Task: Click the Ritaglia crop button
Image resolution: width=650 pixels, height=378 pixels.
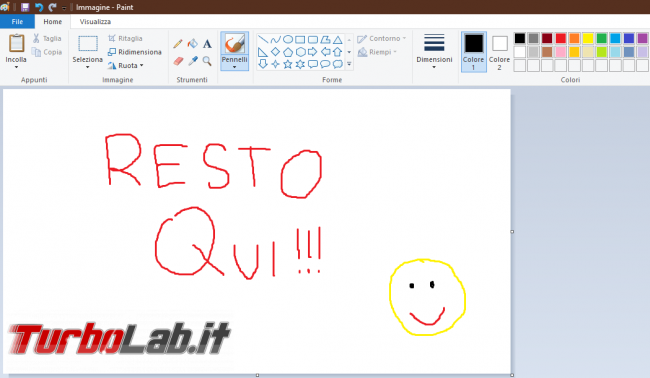Action: (125, 39)
